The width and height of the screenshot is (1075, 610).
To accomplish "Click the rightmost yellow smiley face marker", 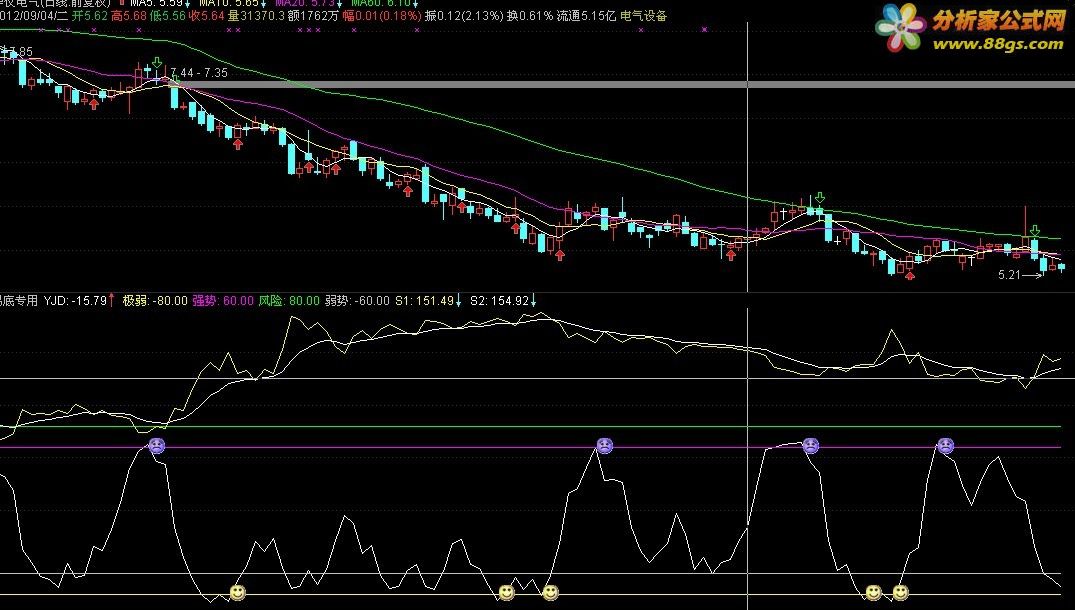I will click(900, 592).
